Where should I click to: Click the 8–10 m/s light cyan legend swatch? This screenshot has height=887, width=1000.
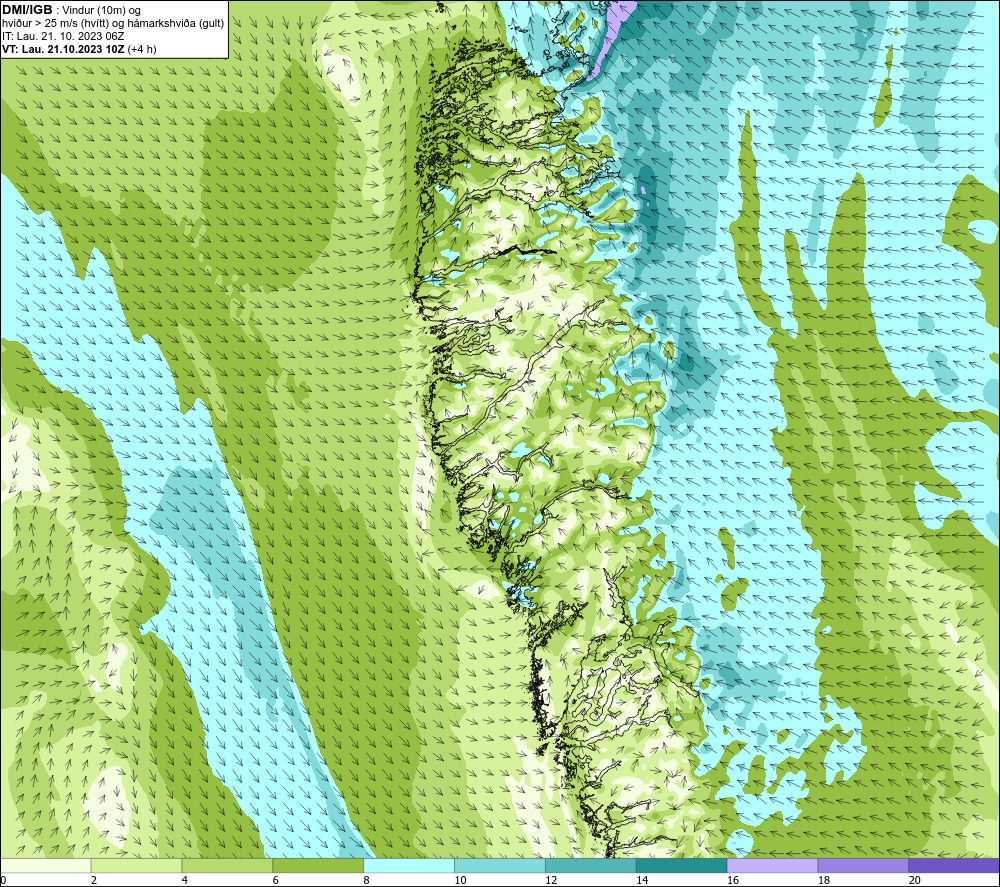(x=409, y=865)
